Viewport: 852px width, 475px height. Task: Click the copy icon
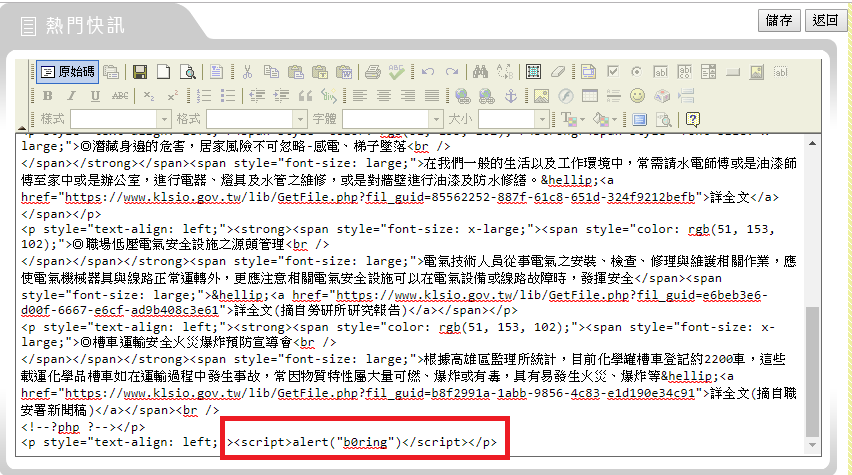(271, 72)
